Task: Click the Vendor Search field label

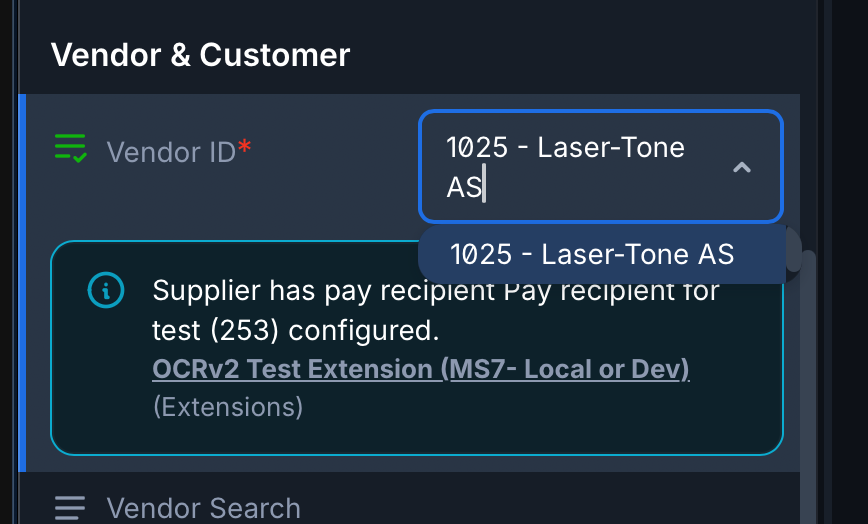Action: (x=203, y=508)
